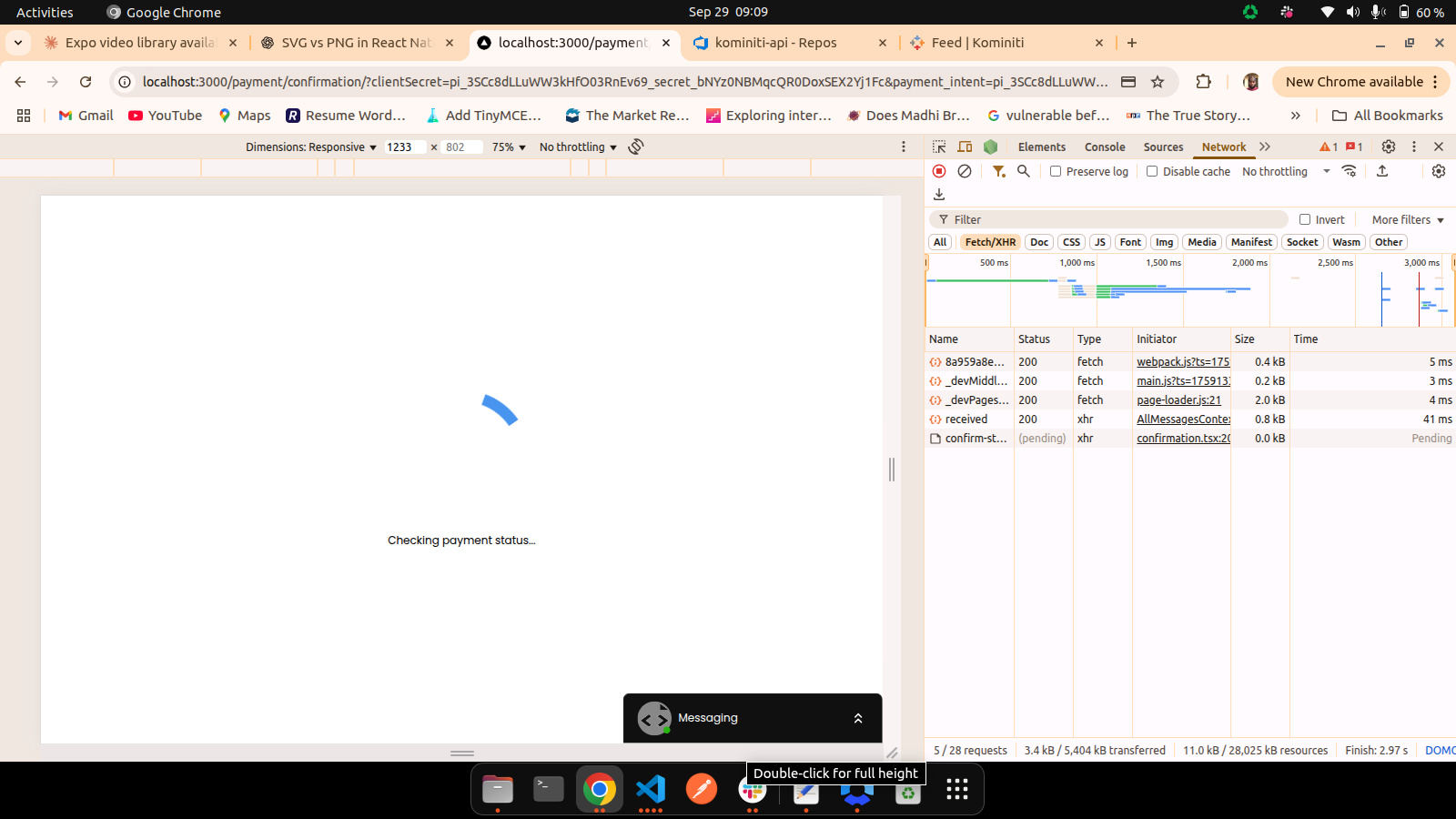The width and height of the screenshot is (1456, 819).
Task: Open the More filters dropdown
Action: (1408, 219)
